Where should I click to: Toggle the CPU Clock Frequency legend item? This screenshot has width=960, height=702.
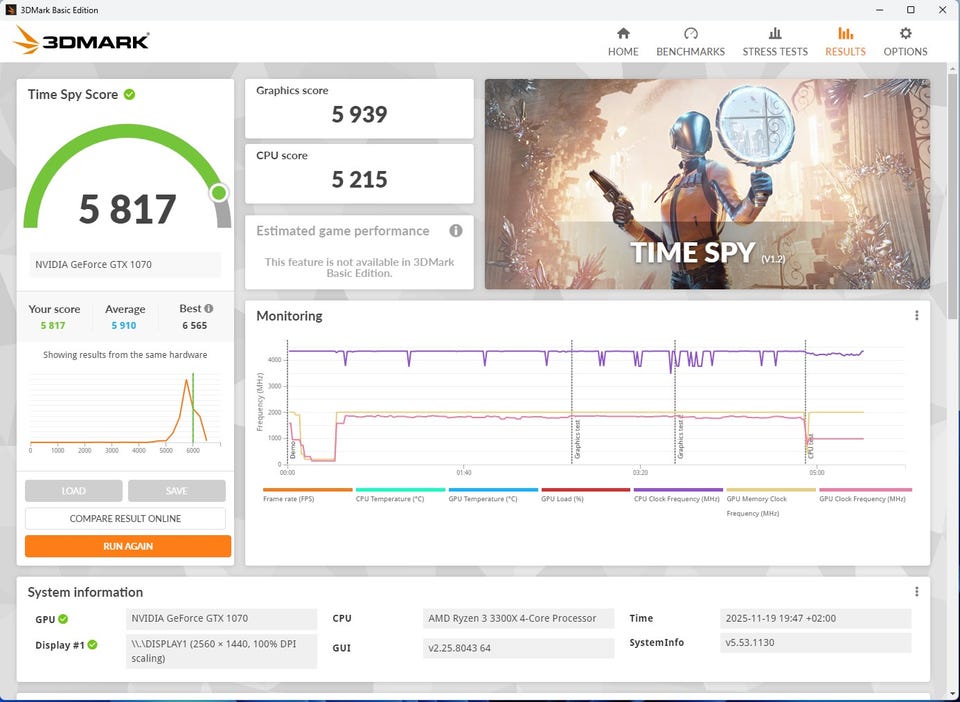coord(678,495)
